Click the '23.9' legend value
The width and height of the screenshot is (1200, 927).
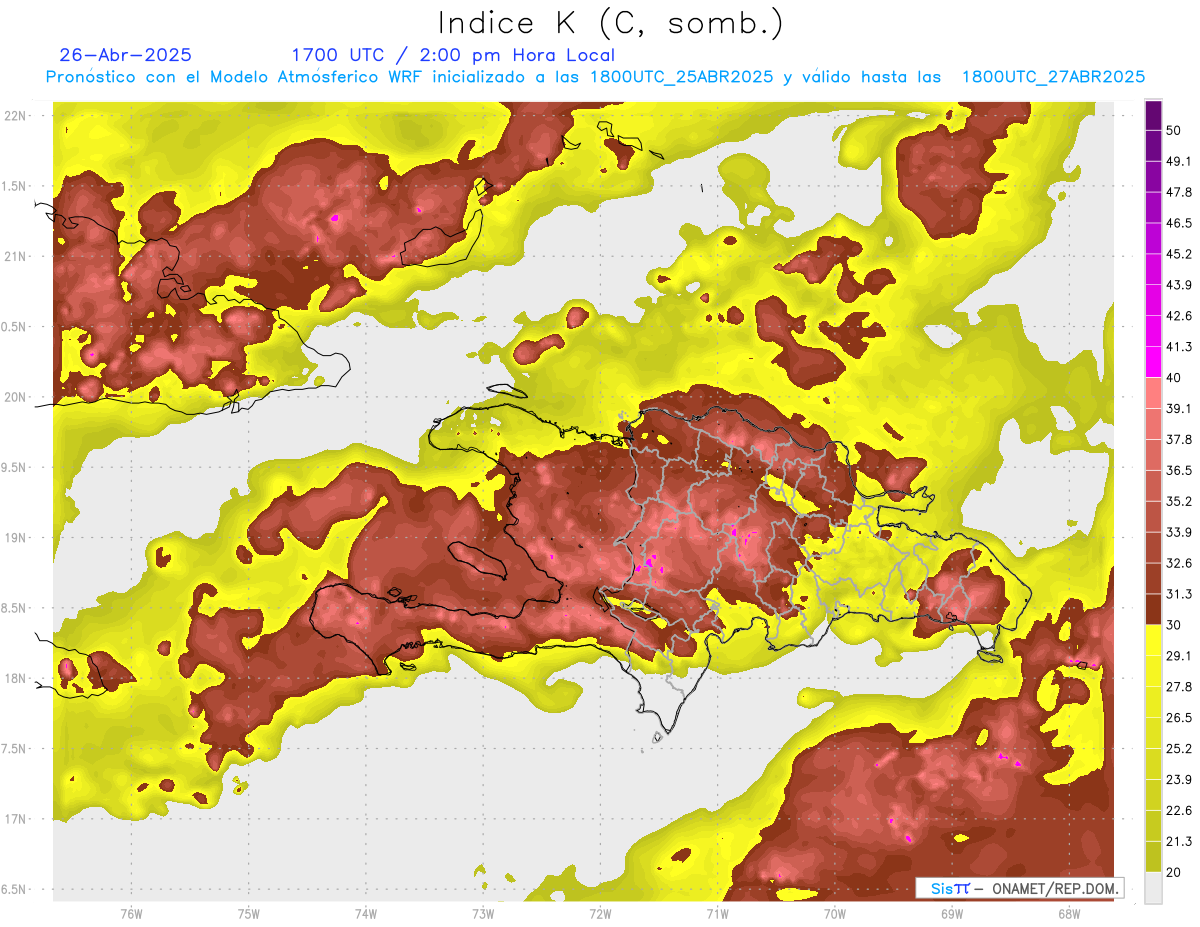point(1179,779)
